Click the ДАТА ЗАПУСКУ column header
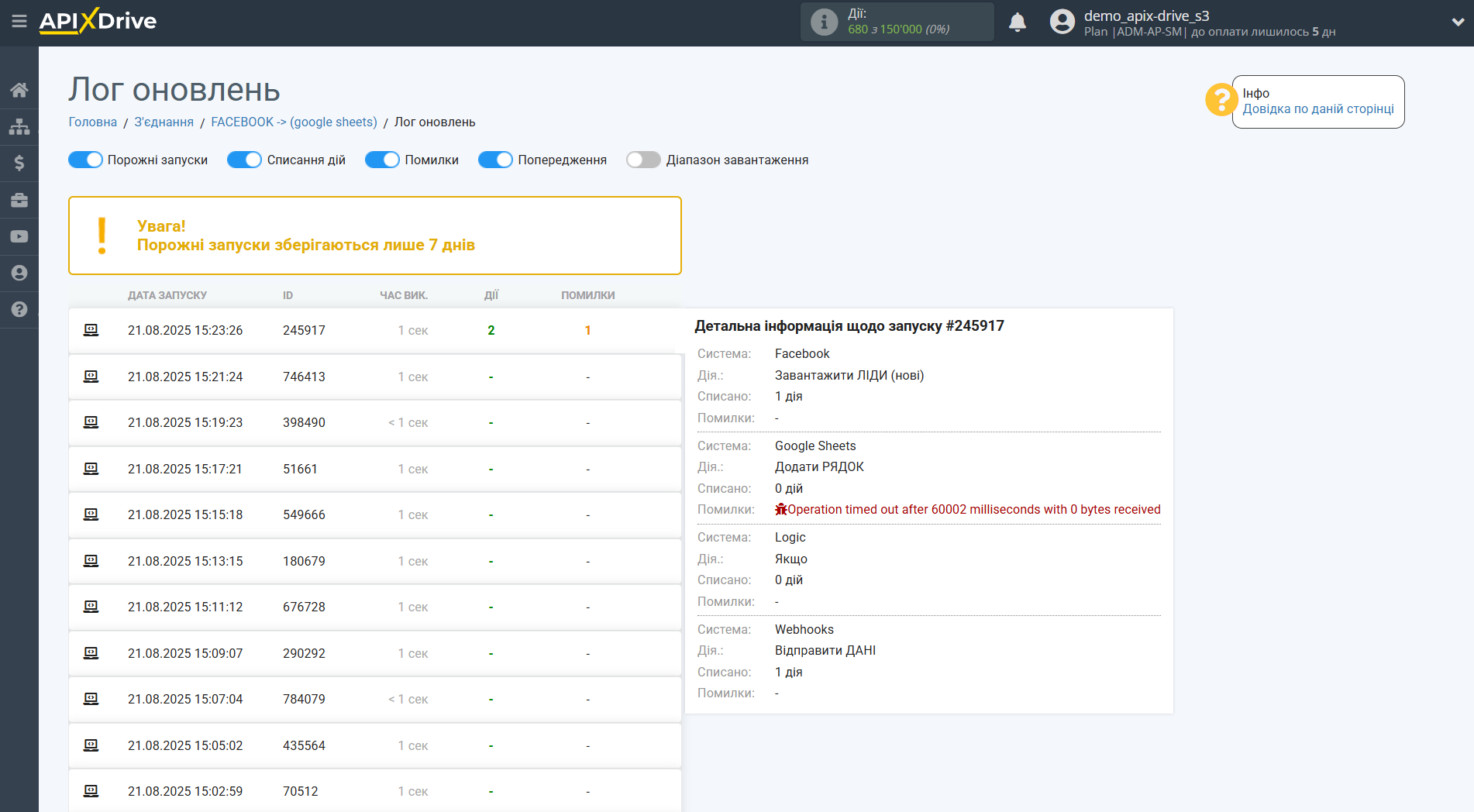Viewport: 1474px width, 812px height. tap(167, 295)
